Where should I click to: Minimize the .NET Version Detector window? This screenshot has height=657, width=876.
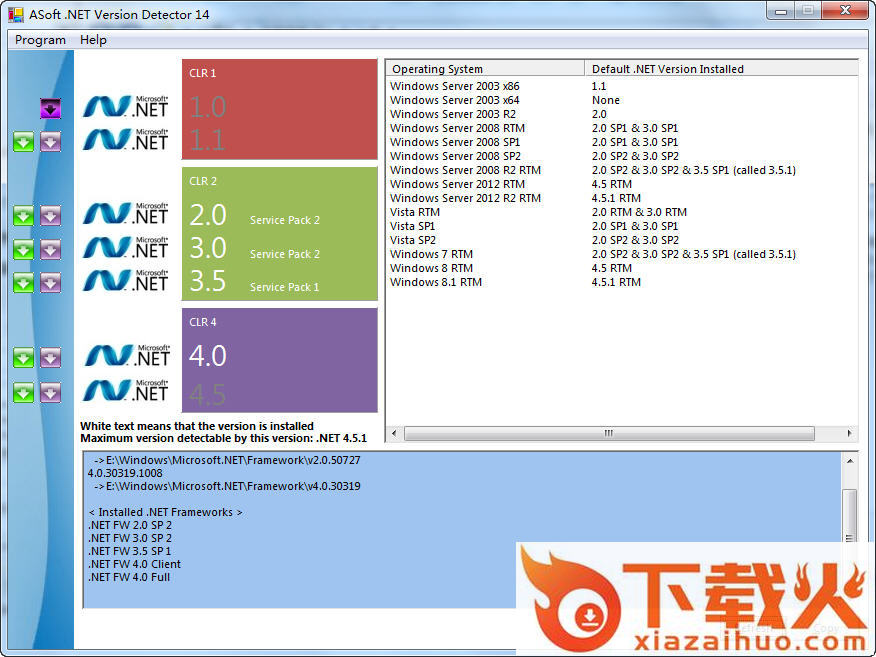click(x=780, y=11)
